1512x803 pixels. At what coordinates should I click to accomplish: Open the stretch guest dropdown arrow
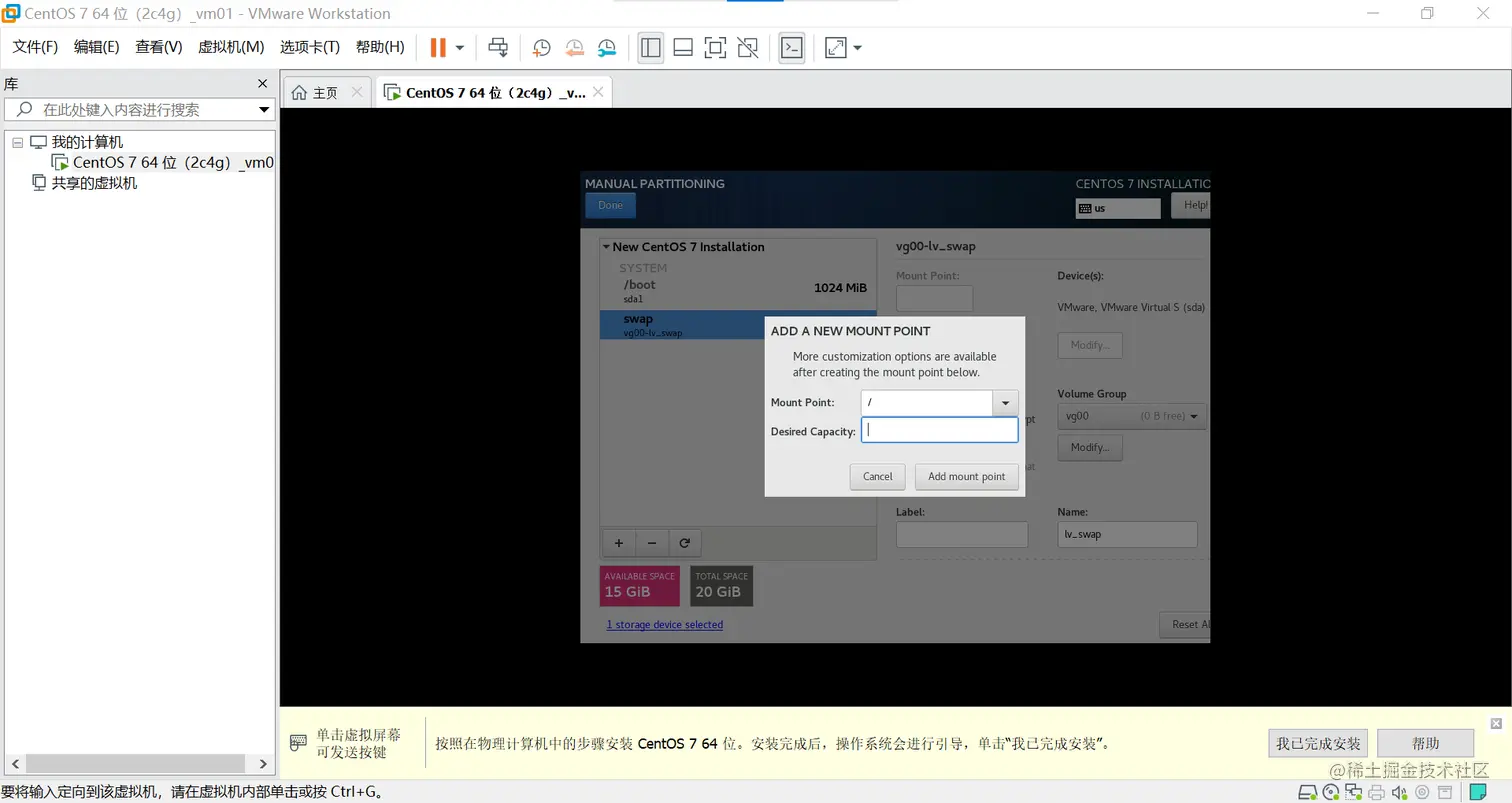click(x=857, y=47)
